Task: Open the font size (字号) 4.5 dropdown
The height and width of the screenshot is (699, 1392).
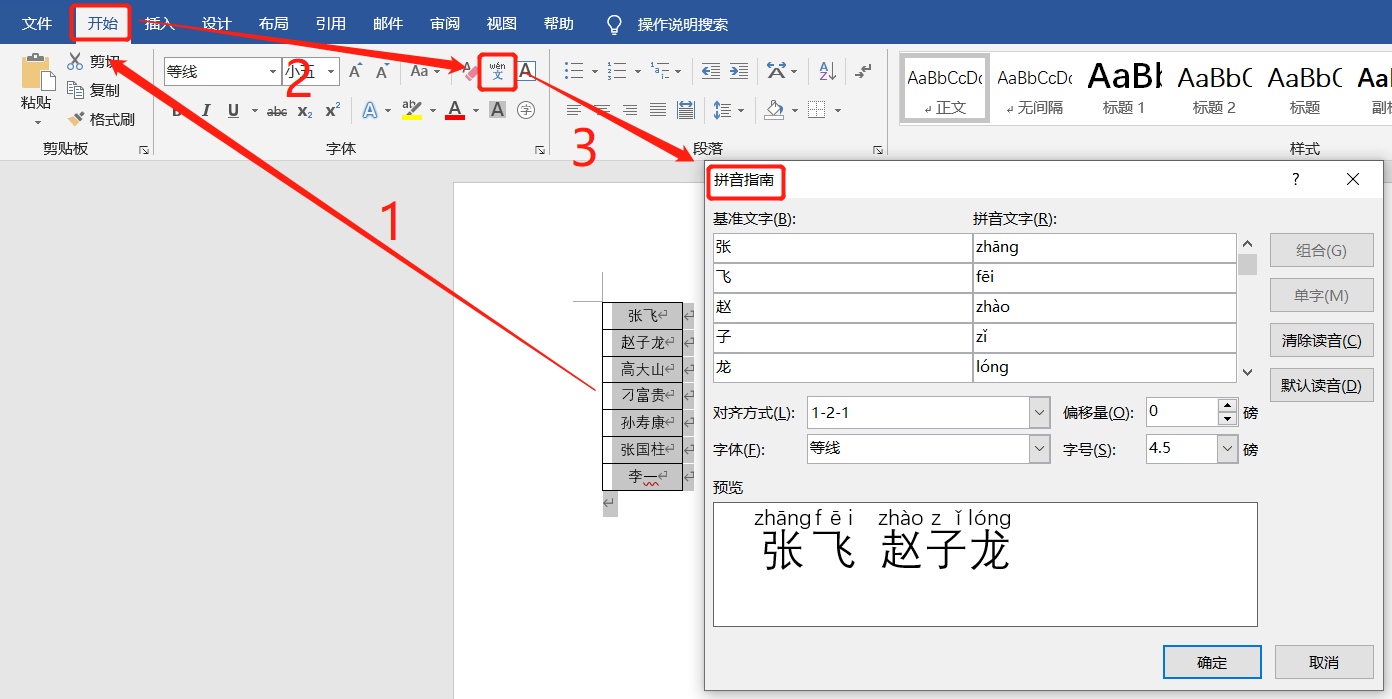Action: coord(1228,449)
